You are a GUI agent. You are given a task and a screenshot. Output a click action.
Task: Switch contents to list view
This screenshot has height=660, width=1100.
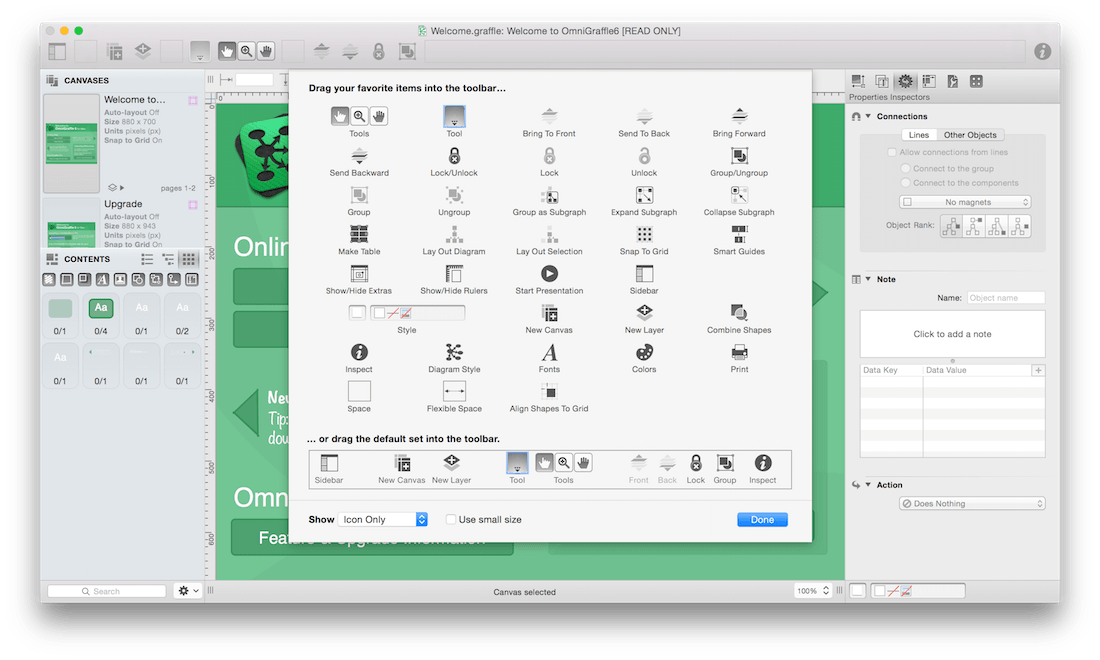point(147,260)
